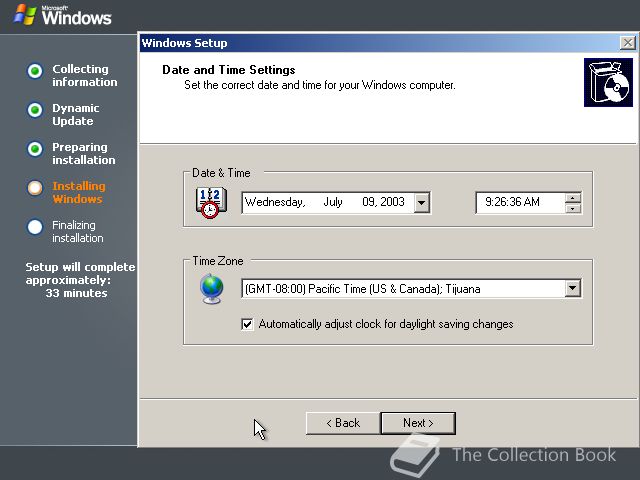Toggle automatic daylight saving adjustment checkbox
Image resolution: width=640 pixels, height=480 pixels.
[247, 324]
